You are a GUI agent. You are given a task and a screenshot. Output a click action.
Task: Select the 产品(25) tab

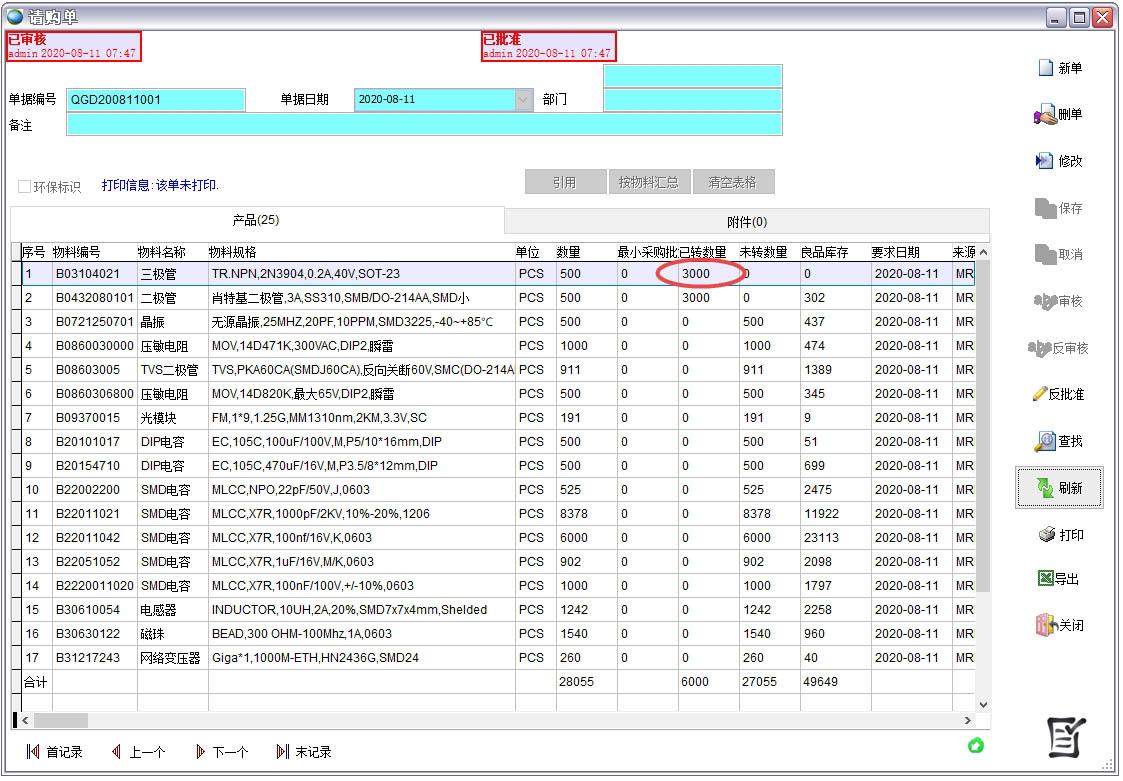click(x=256, y=220)
